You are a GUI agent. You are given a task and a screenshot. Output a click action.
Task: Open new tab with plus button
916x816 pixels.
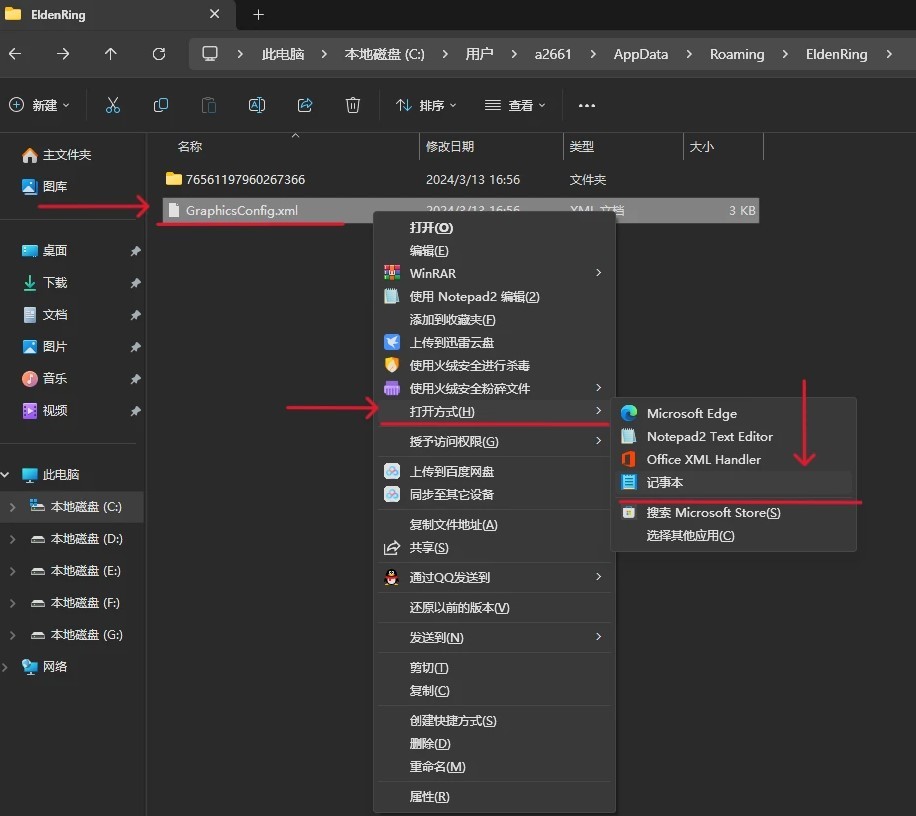(258, 15)
